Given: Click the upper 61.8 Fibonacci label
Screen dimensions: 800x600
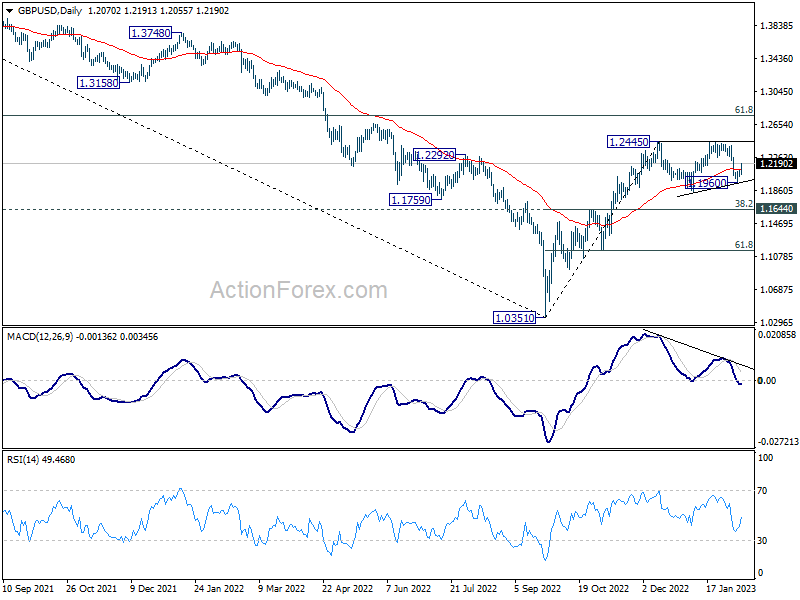Looking at the screenshot, I should click(x=743, y=110).
